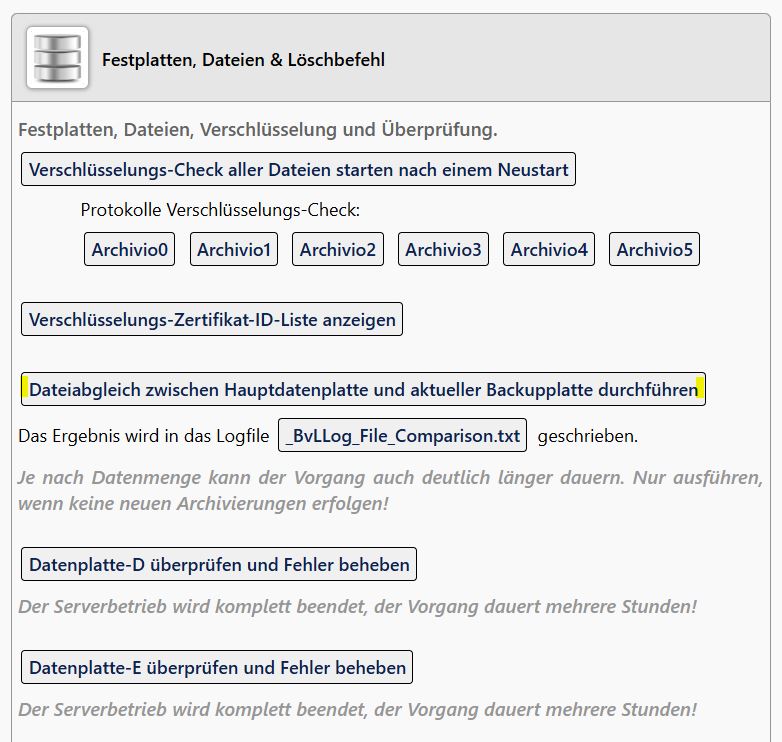The image size is (782, 742).
Task: Show the Archivio5 protocol
Action: click(654, 250)
